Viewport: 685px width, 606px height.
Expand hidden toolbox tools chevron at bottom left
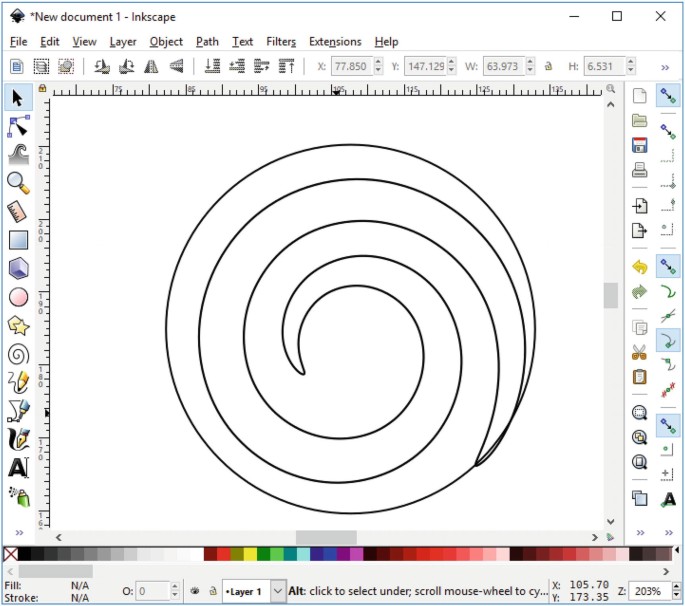[18, 533]
